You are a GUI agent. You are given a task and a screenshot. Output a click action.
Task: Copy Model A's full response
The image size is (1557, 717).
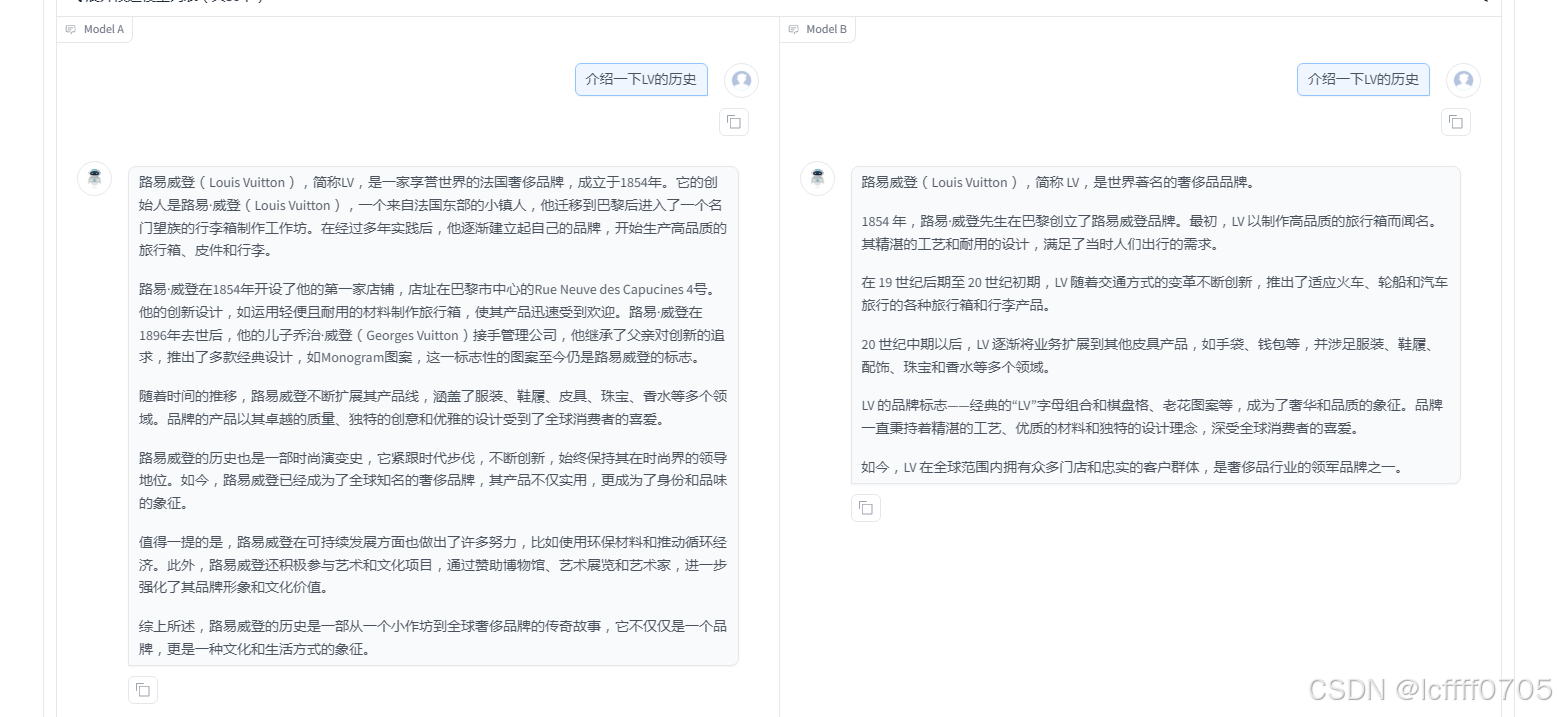[x=143, y=690]
